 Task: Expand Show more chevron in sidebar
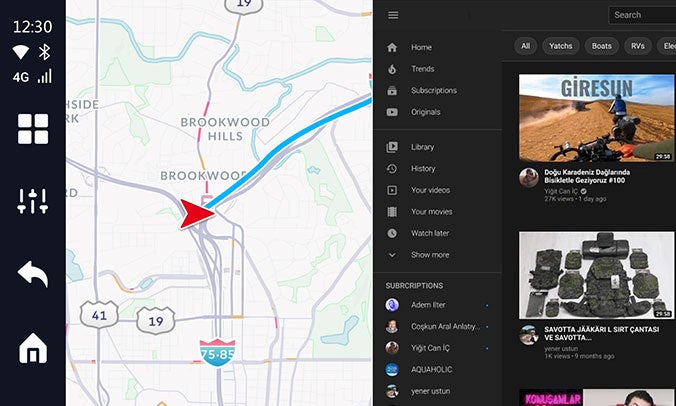392,255
